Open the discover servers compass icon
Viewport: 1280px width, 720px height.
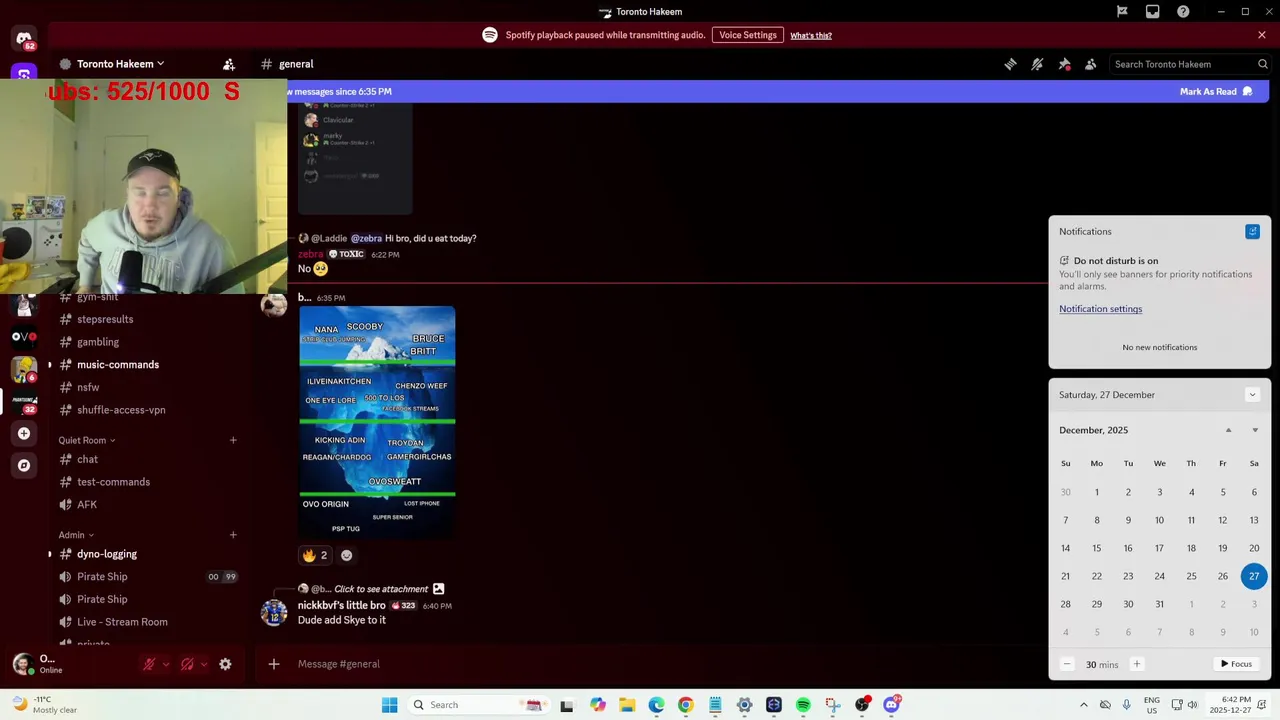coord(24,465)
